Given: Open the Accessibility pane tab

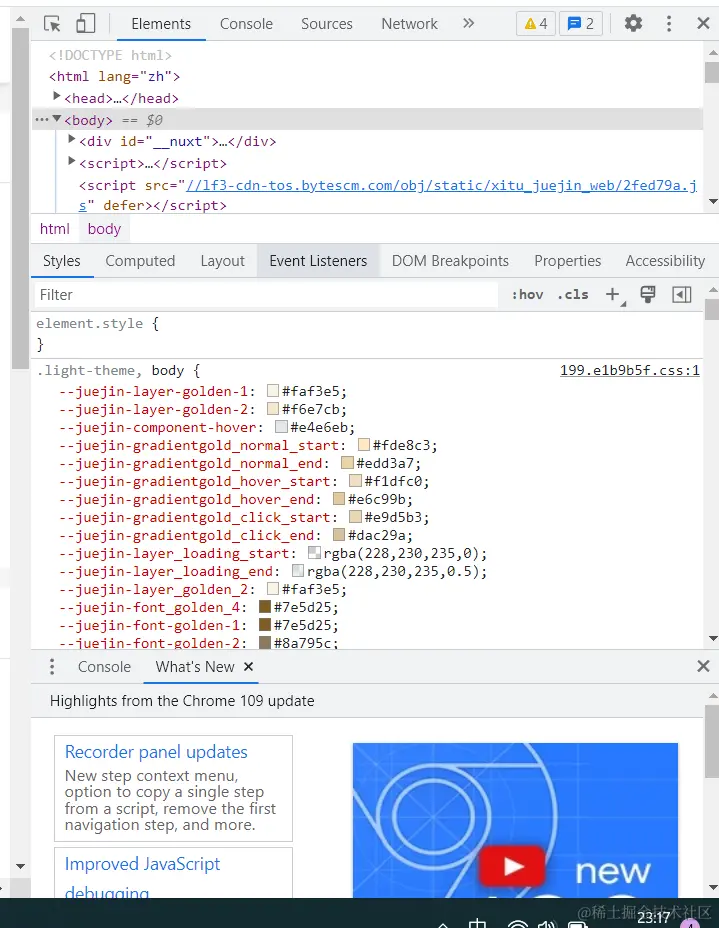Looking at the screenshot, I should (x=665, y=261).
